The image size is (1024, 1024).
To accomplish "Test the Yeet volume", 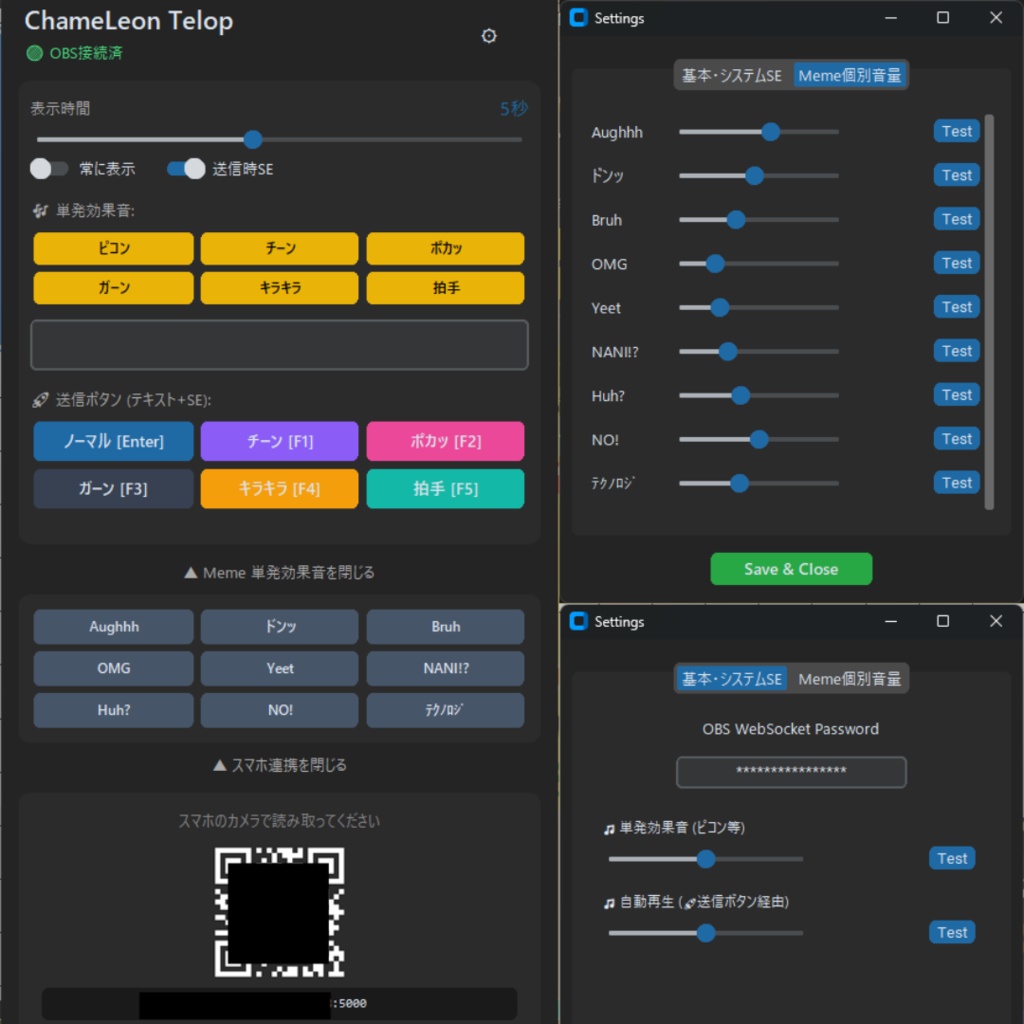I will 956,307.
